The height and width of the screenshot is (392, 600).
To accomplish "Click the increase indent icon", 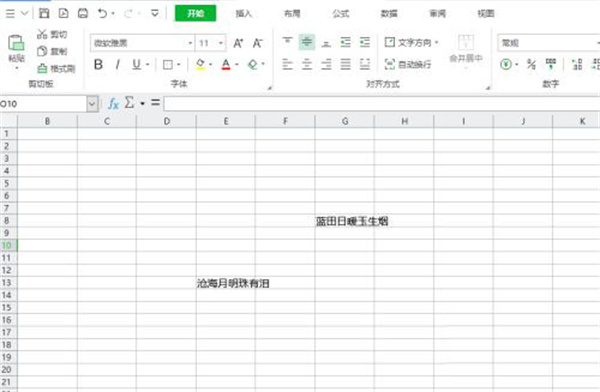I will click(x=365, y=42).
